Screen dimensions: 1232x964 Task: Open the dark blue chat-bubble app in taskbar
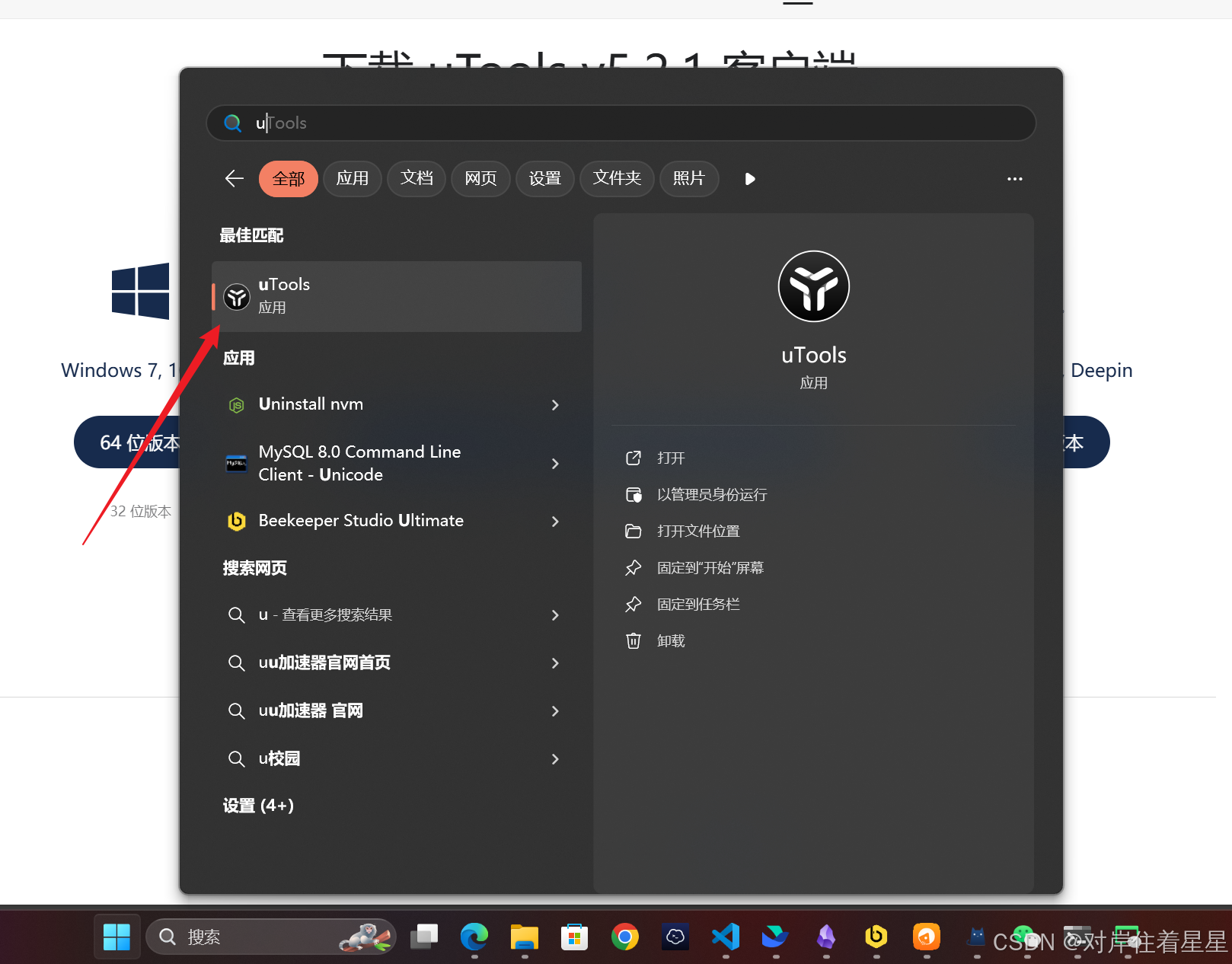675,937
